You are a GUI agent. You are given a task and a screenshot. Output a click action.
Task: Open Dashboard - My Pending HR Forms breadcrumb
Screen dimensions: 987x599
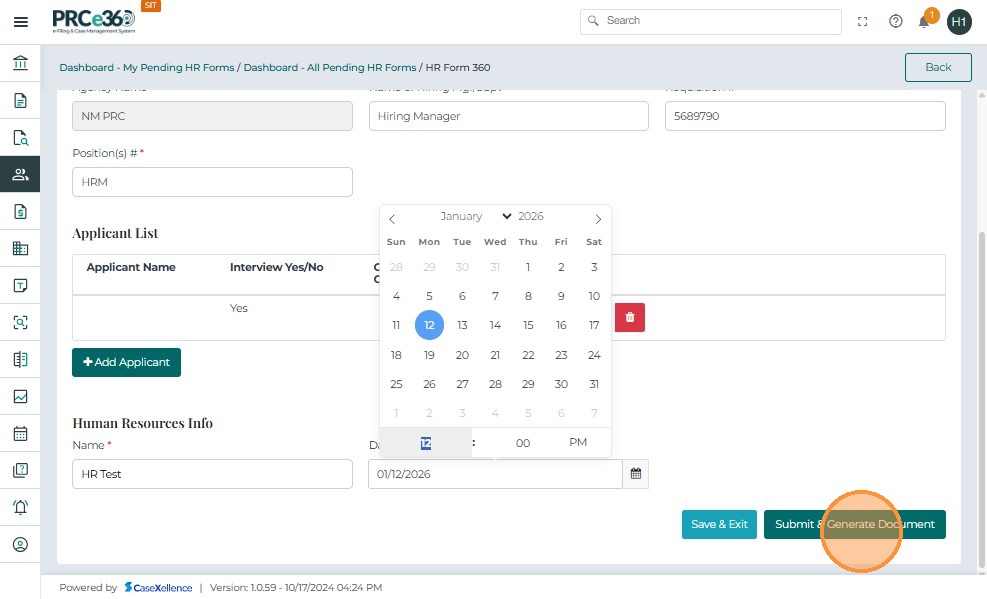(147, 68)
